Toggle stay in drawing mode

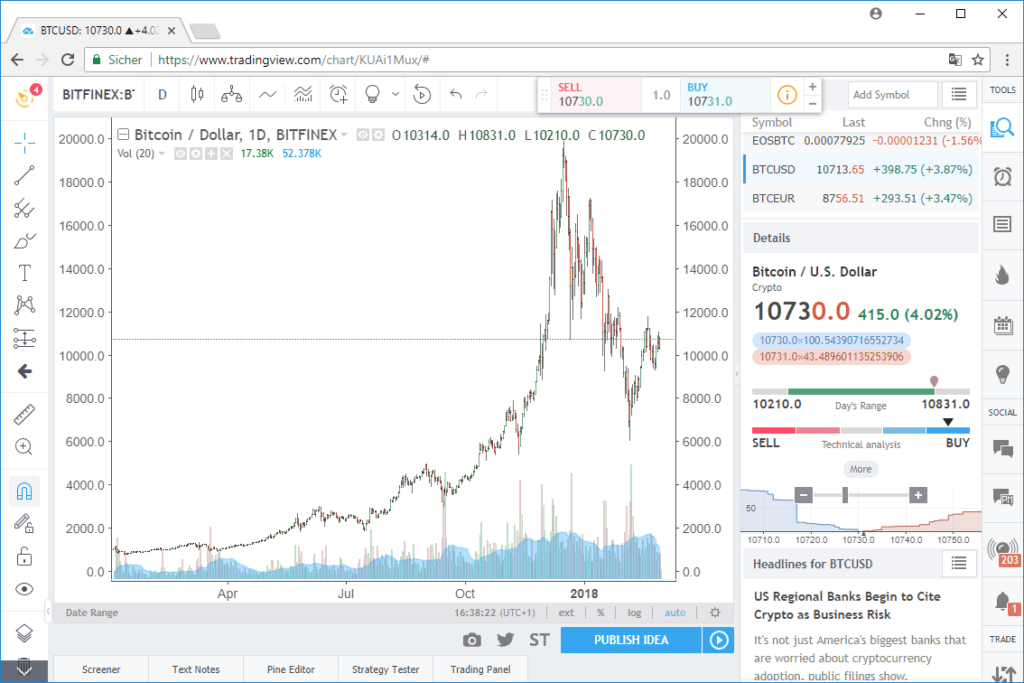pyautogui.click(x=24, y=524)
